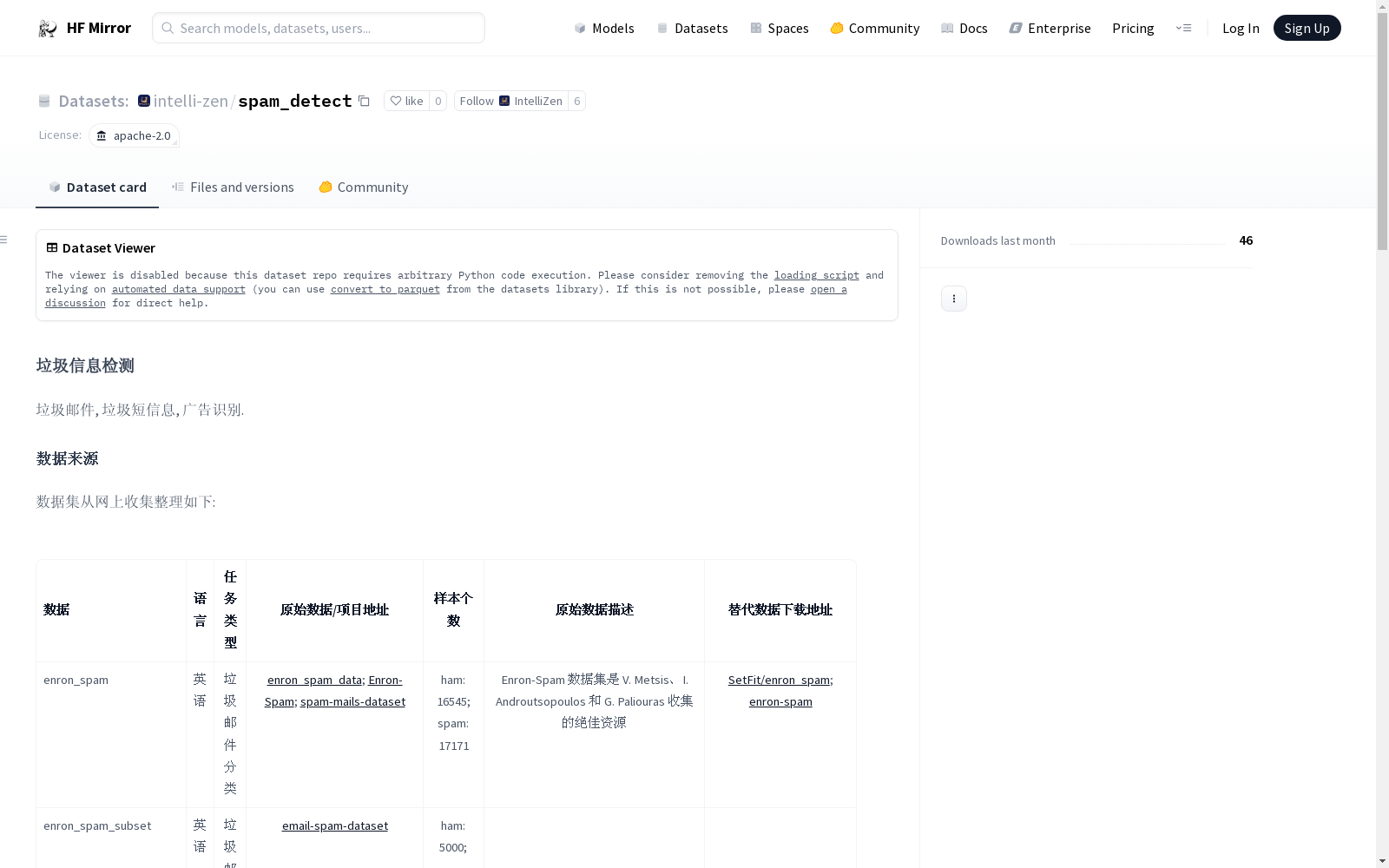Open the Models page
Screen dimensions: 1389x868
pos(604,28)
